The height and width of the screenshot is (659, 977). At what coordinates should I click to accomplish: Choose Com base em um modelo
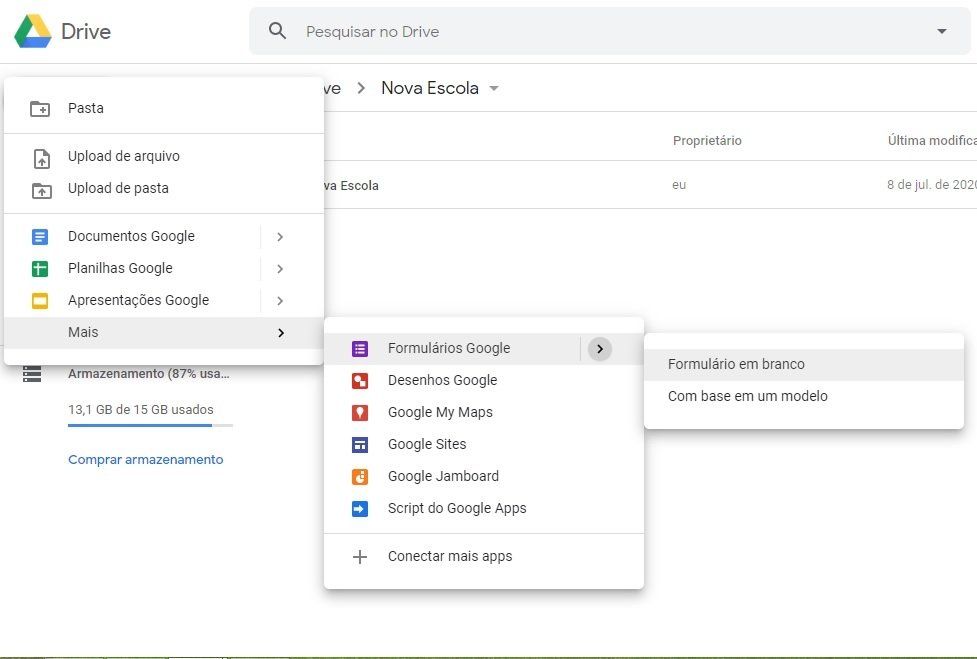click(804, 397)
